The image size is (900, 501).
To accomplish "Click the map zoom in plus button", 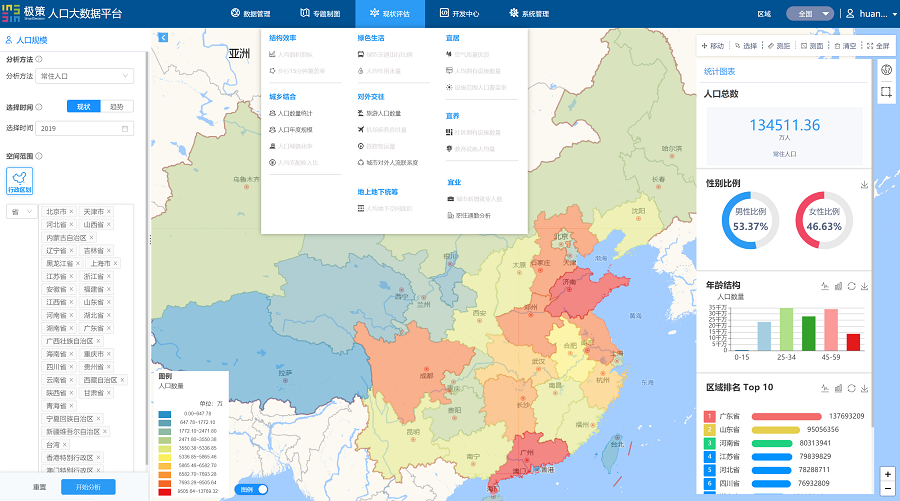I will click(887, 473).
